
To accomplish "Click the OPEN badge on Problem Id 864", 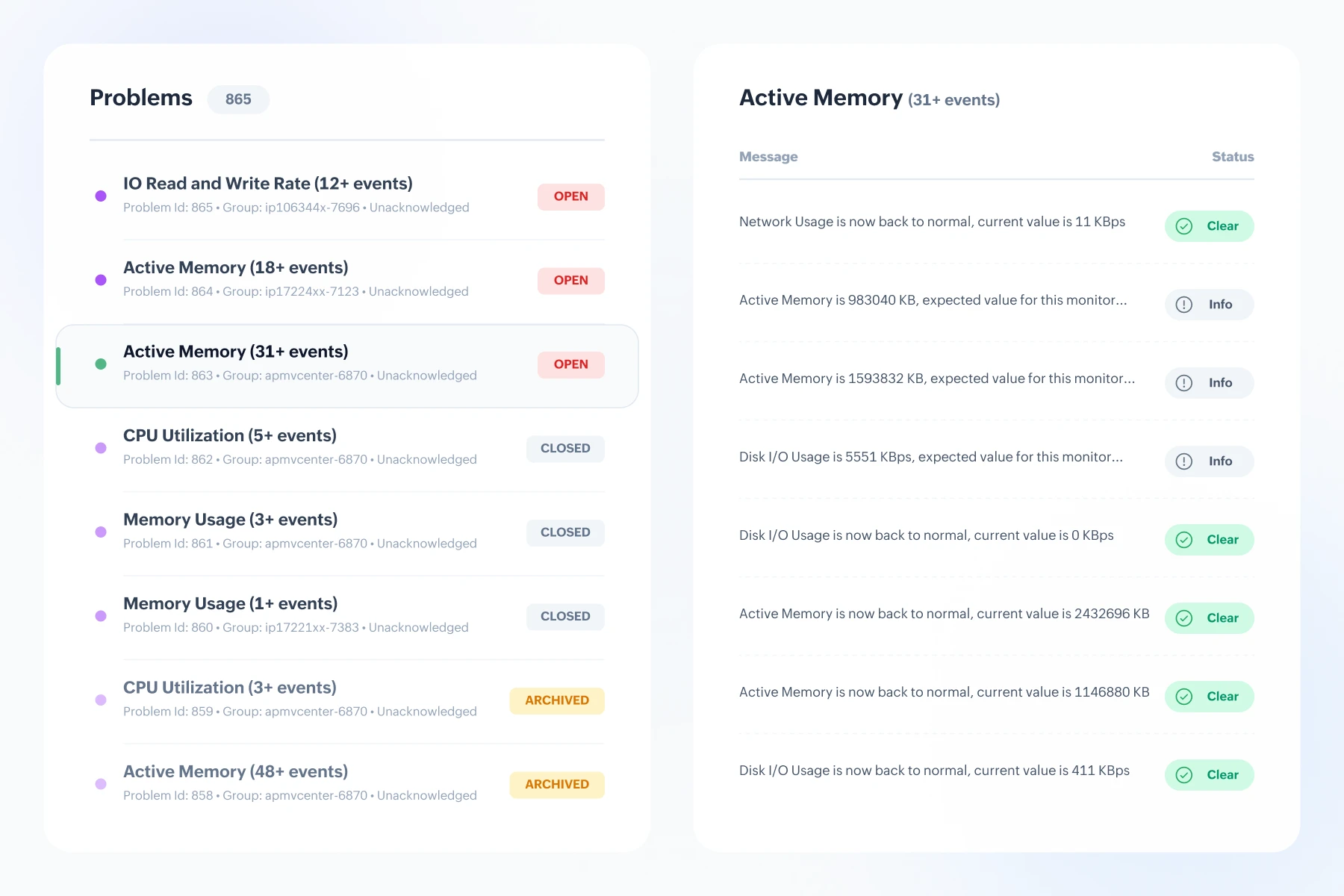I will pyautogui.click(x=571, y=281).
